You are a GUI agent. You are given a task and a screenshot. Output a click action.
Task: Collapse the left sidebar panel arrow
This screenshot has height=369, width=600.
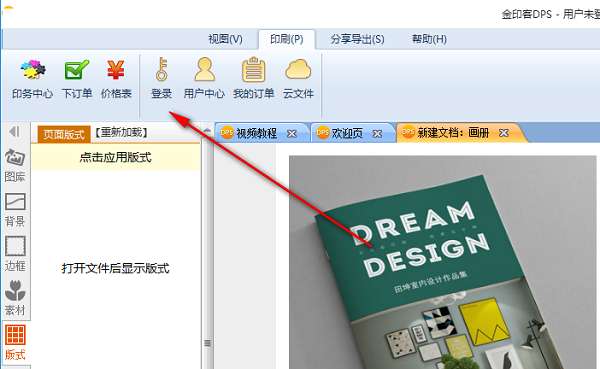click(x=14, y=132)
